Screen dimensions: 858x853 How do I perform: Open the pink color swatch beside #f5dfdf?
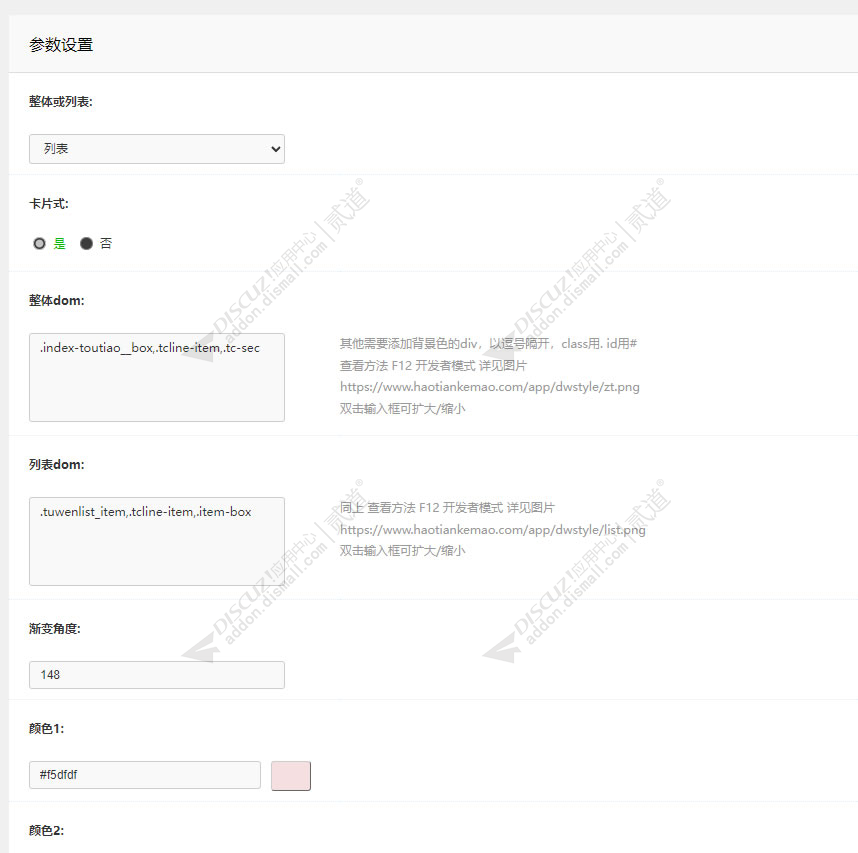click(x=291, y=775)
